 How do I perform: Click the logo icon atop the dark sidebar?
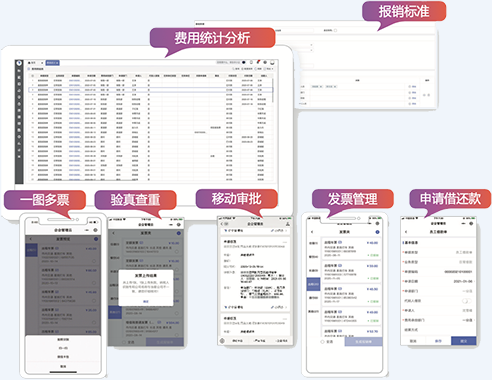(19, 63)
